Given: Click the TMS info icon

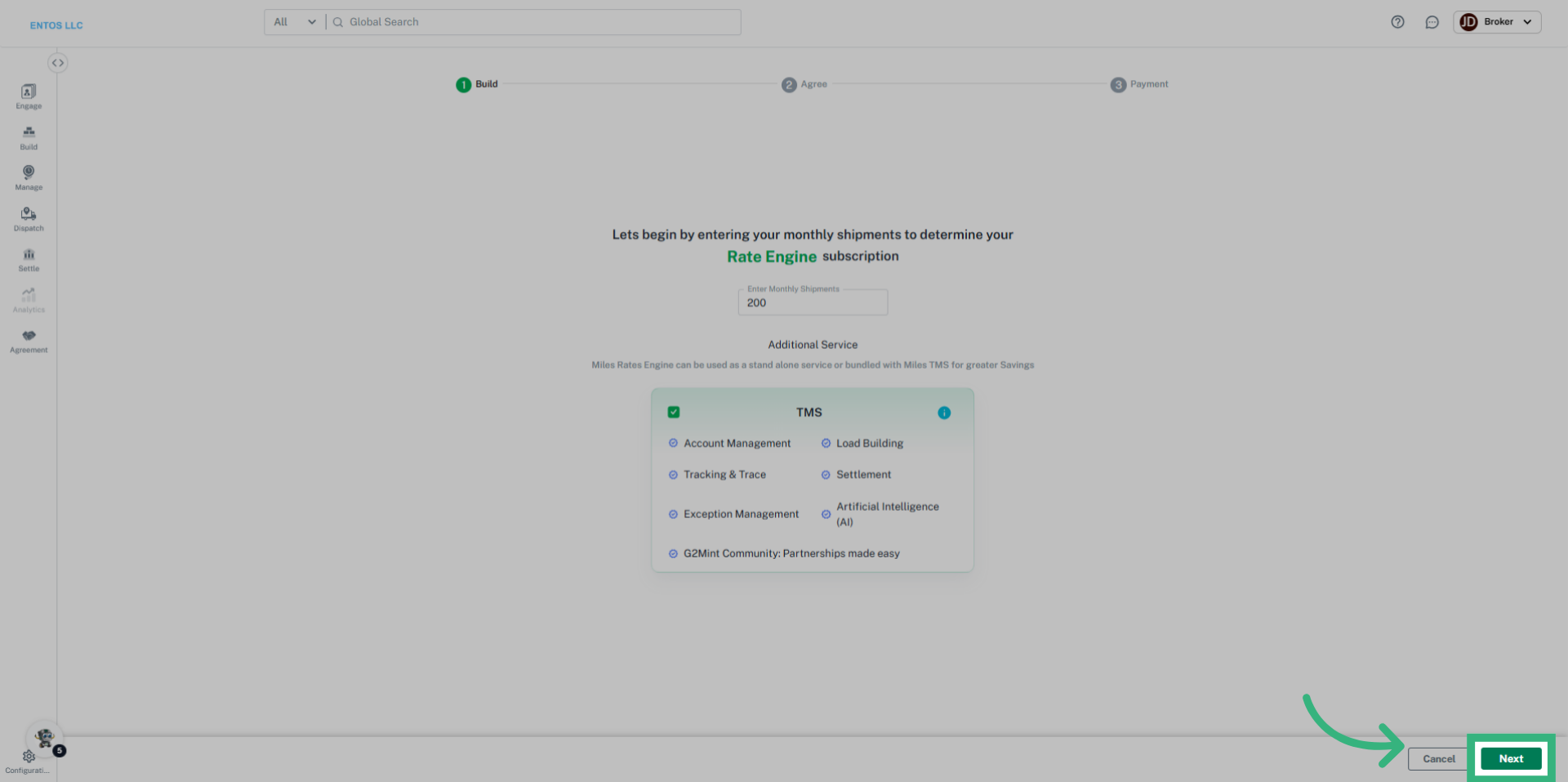Looking at the screenshot, I should pyautogui.click(x=944, y=413).
